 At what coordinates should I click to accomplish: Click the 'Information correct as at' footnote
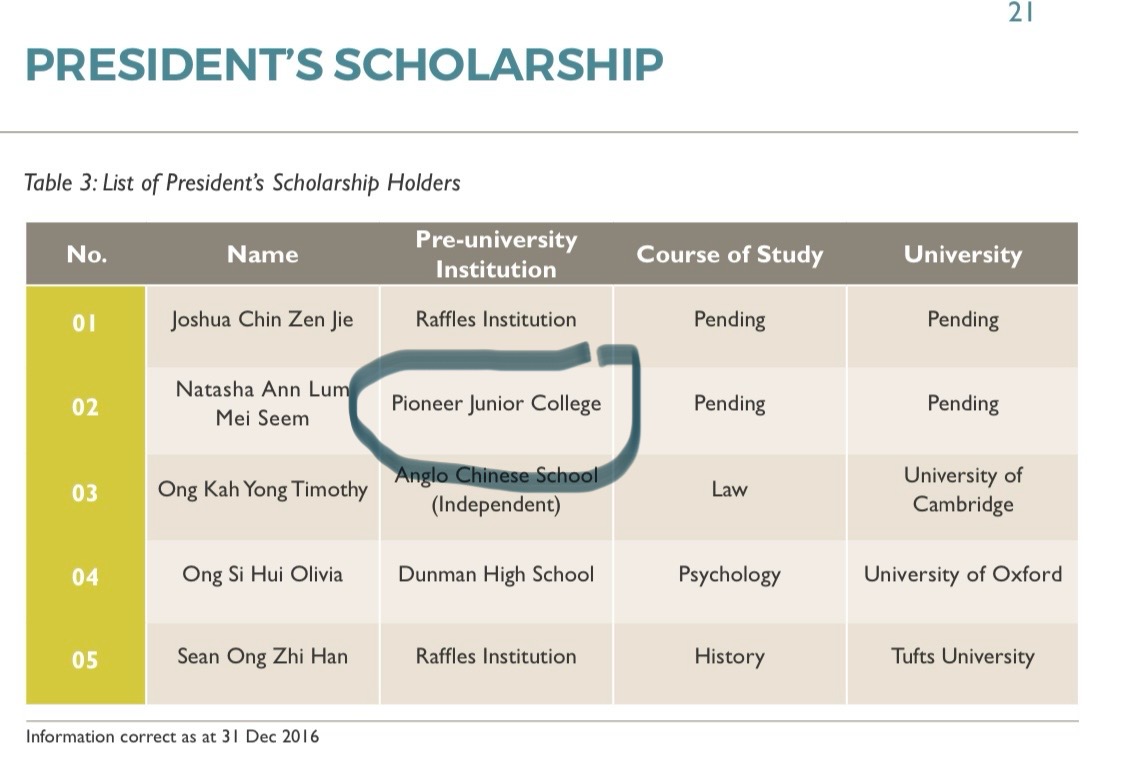click(x=173, y=737)
